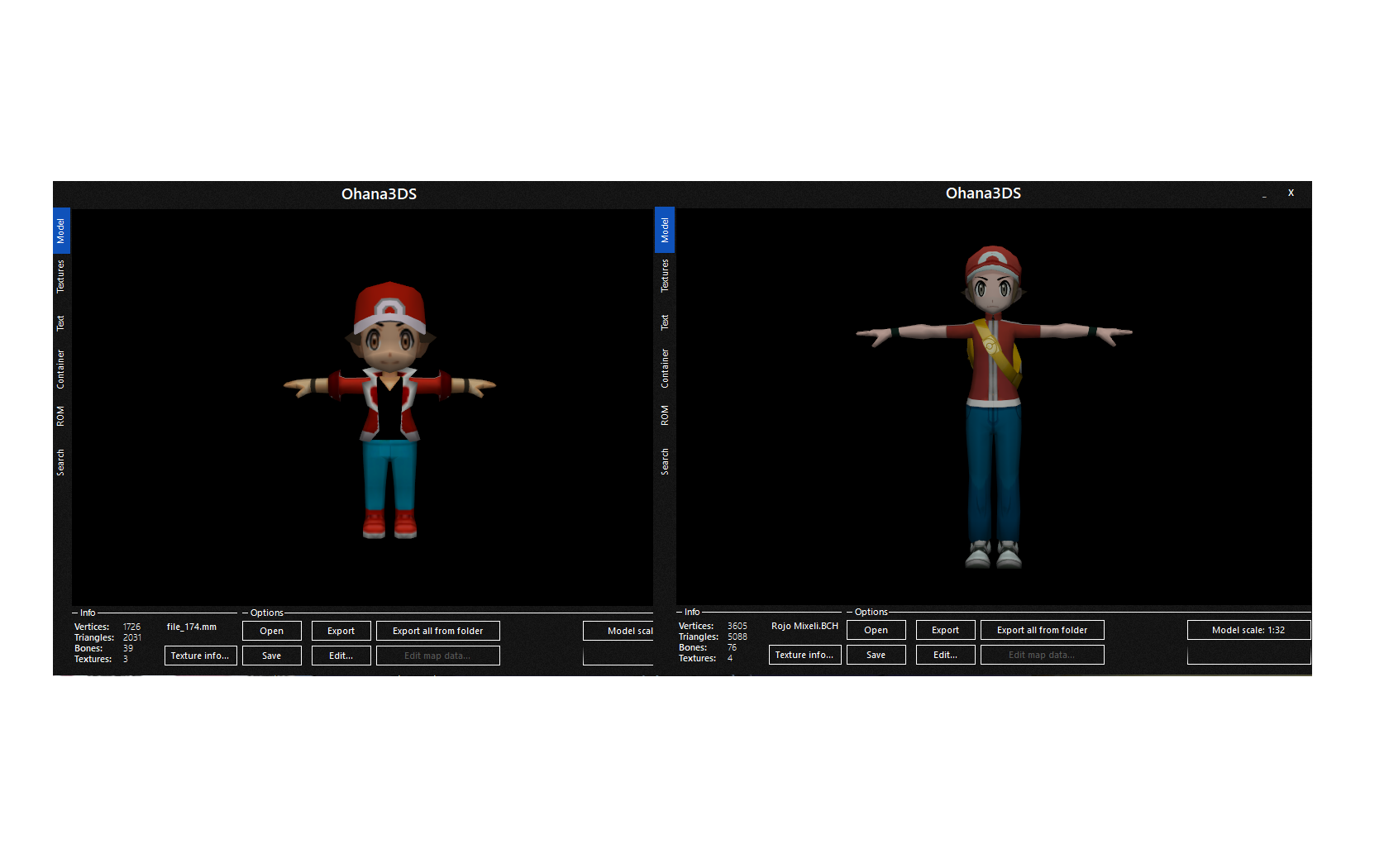Go to ROM tab in right Ohana3DS window

pyautogui.click(x=665, y=415)
